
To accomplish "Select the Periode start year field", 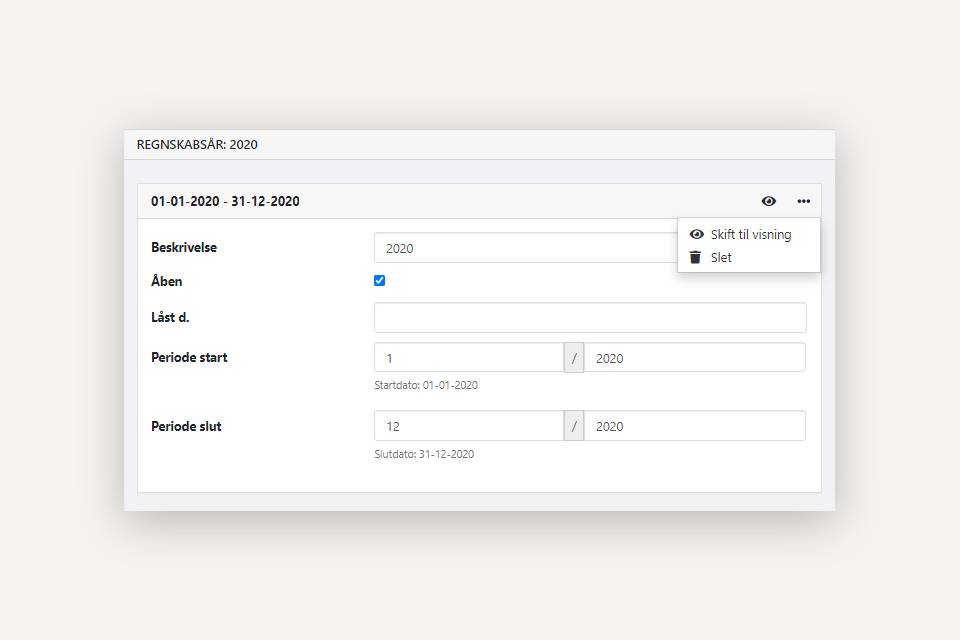I will tap(694, 358).
